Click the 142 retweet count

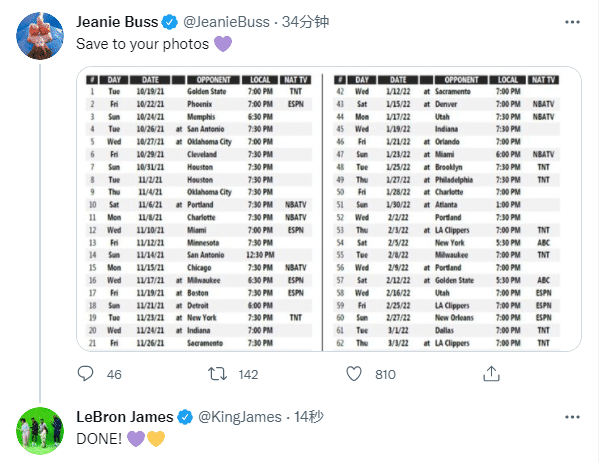coord(248,374)
